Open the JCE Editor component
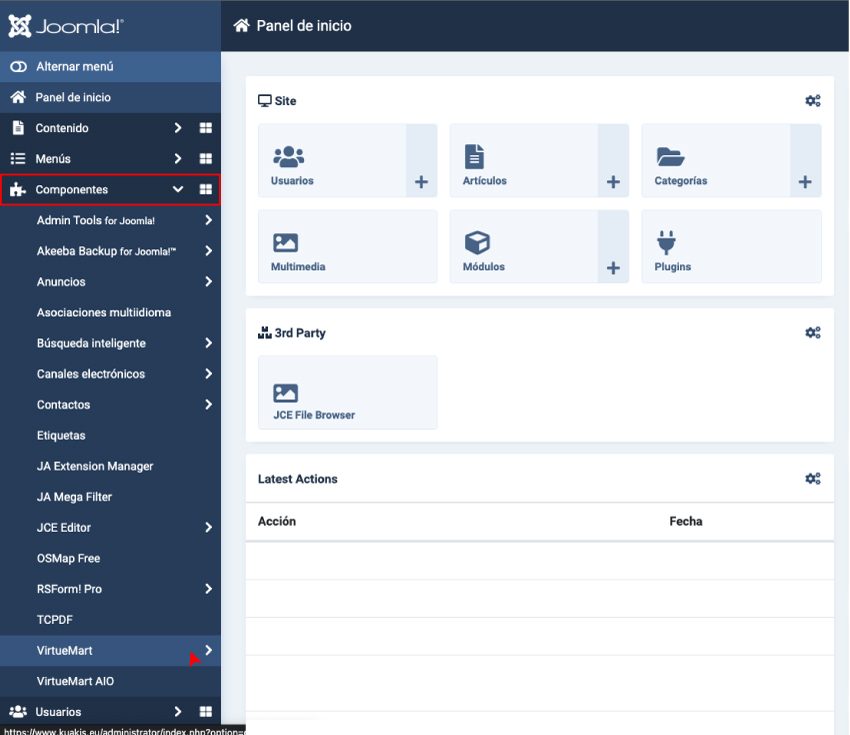The image size is (850, 735). coord(64,528)
